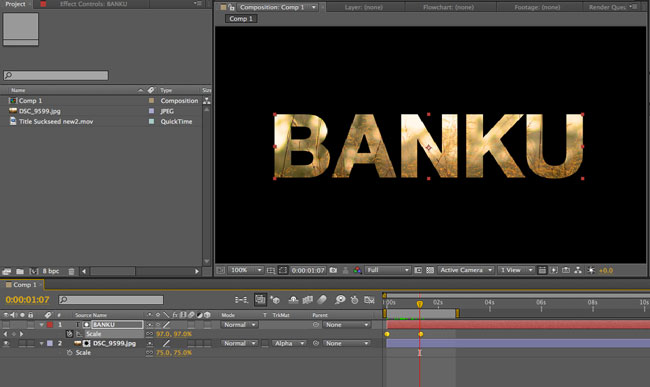This screenshot has height=387, width=650.
Task: Open the graph editor icon in timeline
Action: point(369,299)
